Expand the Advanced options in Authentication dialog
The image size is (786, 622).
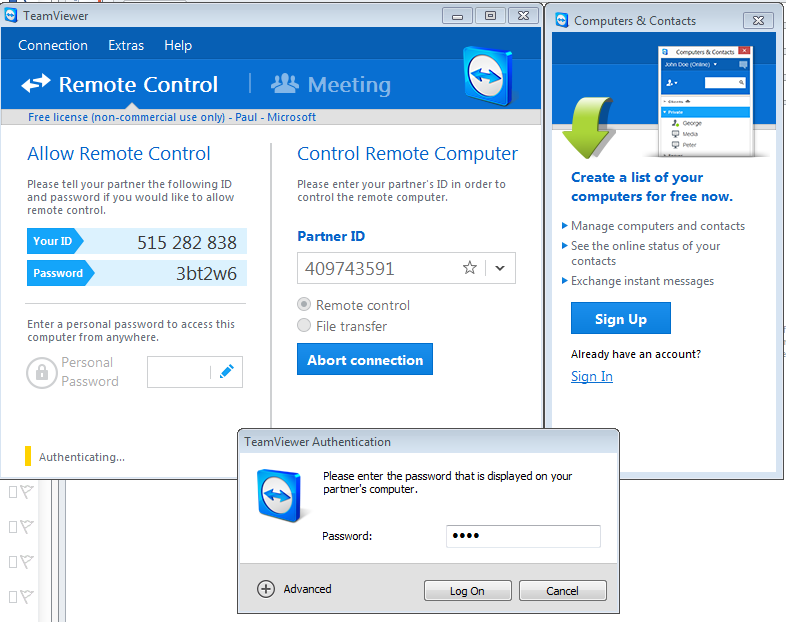point(294,589)
